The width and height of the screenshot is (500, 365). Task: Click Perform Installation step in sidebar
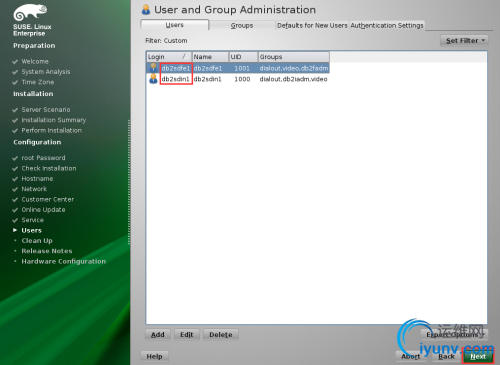tap(52, 130)
